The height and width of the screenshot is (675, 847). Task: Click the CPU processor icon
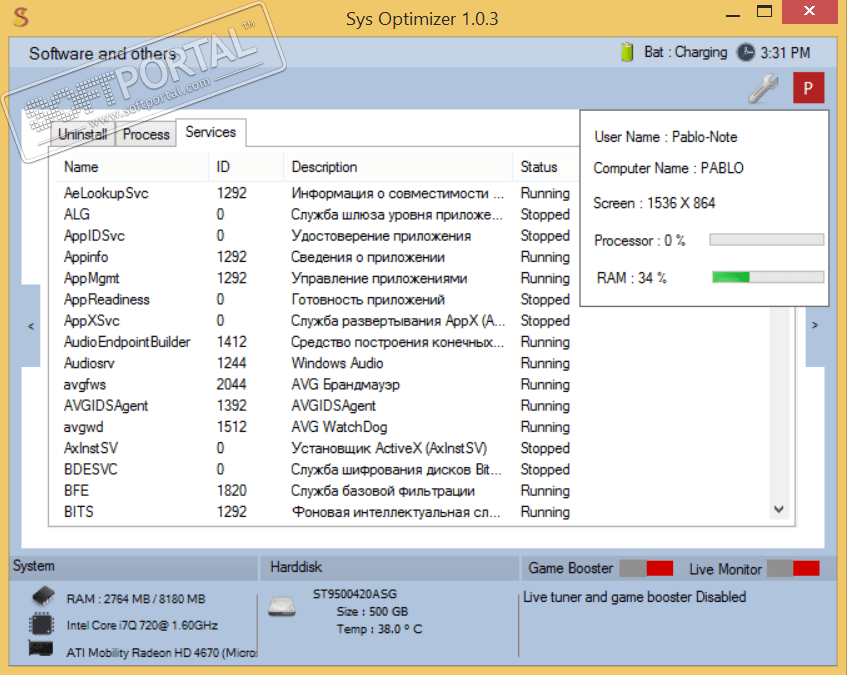(41, 624)
